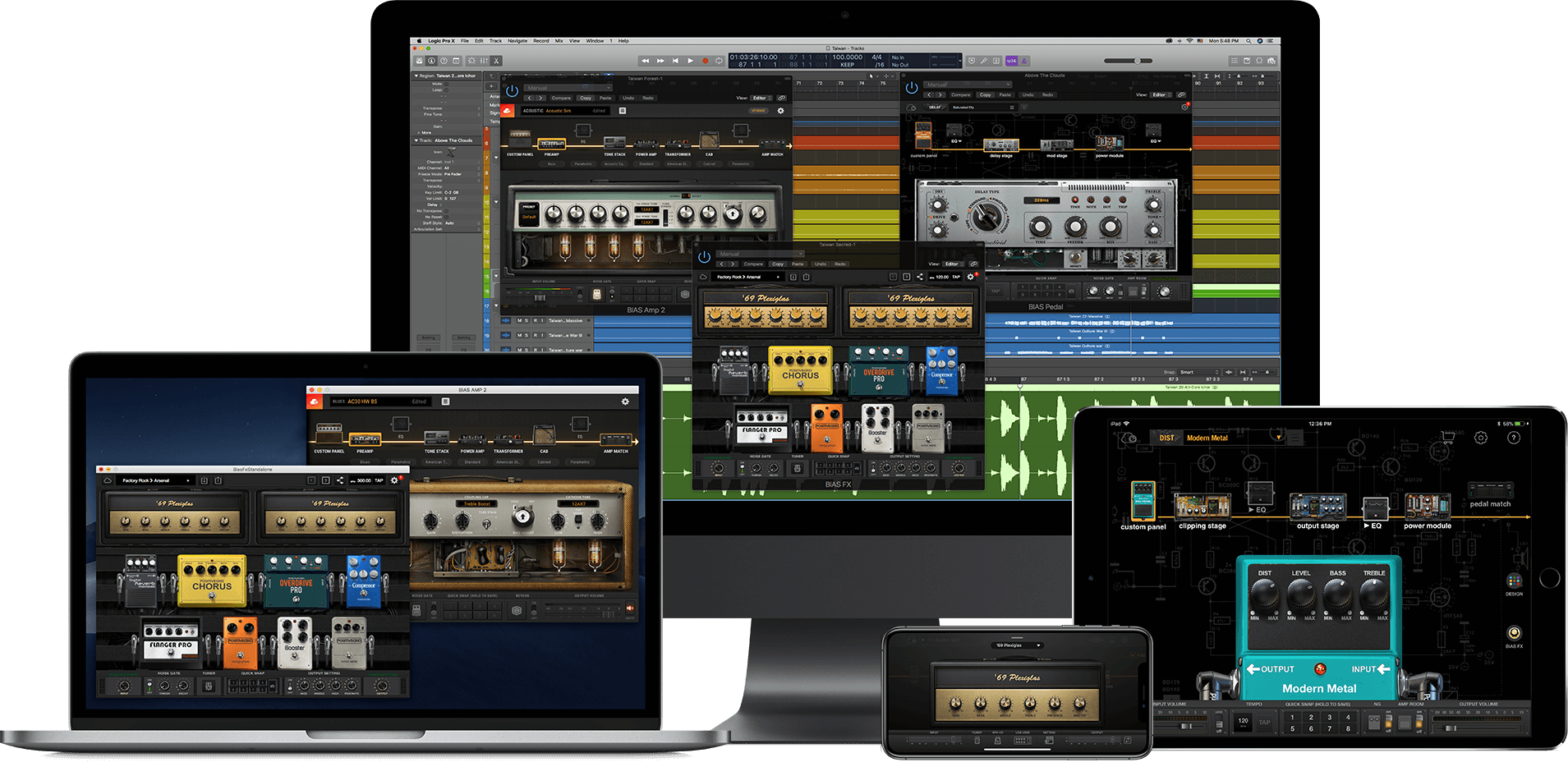Viewport: 1568px width, 762px height.
Task: Open Manual preset dropdown in BIAS Pedal plugin
Action: [968, 85]
